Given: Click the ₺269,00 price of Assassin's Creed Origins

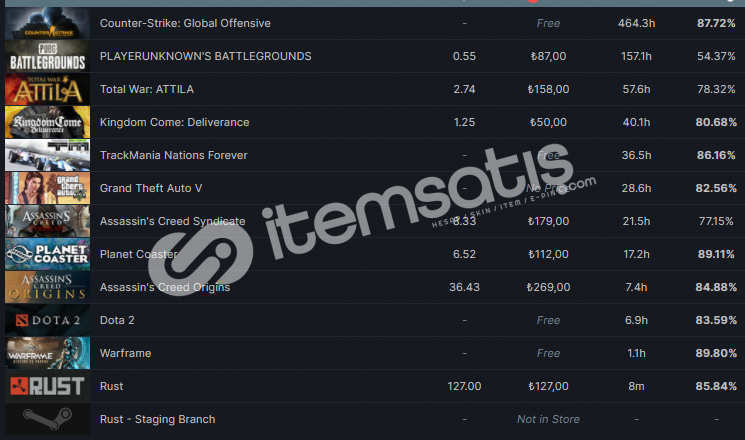Looking at the screenshot, I should (548, 287).
